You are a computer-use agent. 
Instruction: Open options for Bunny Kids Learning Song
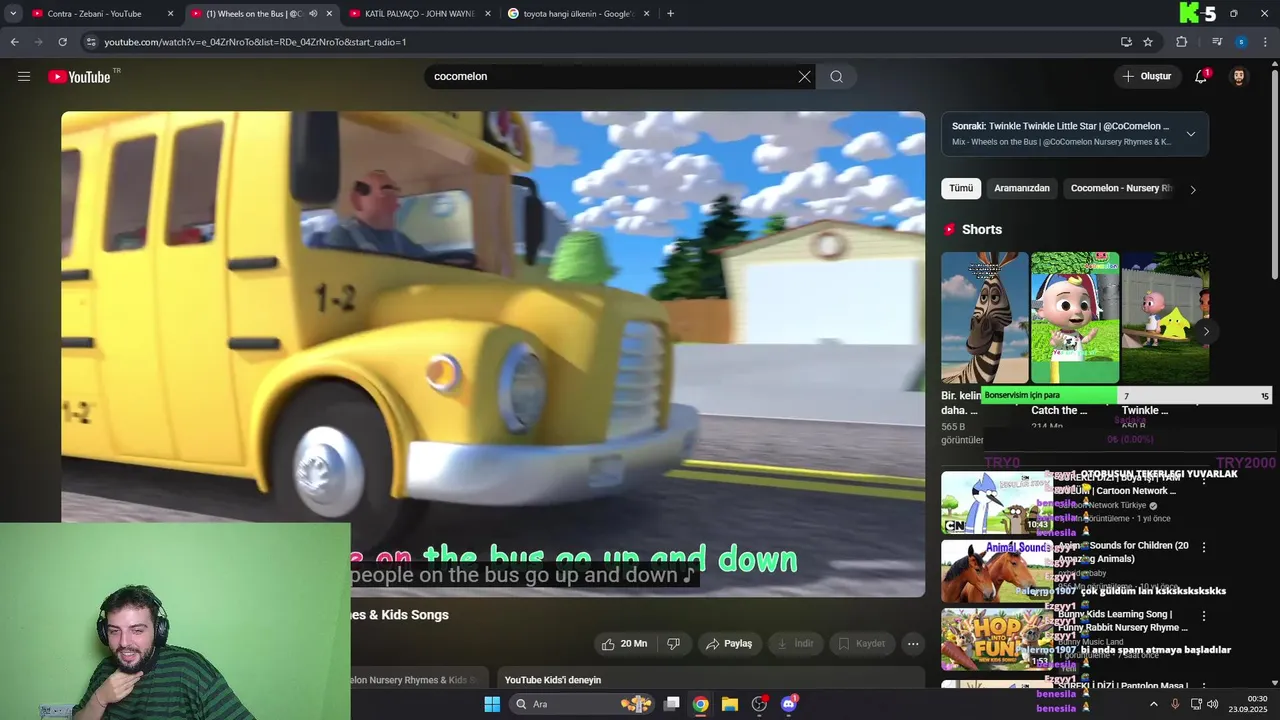1204,616
